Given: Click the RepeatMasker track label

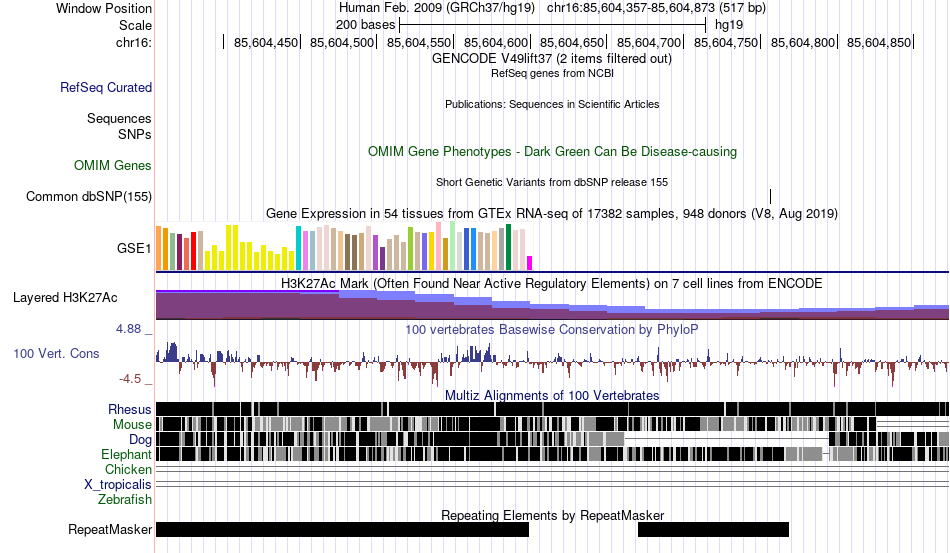Looking at the screenshot, I should click(110, 529).
